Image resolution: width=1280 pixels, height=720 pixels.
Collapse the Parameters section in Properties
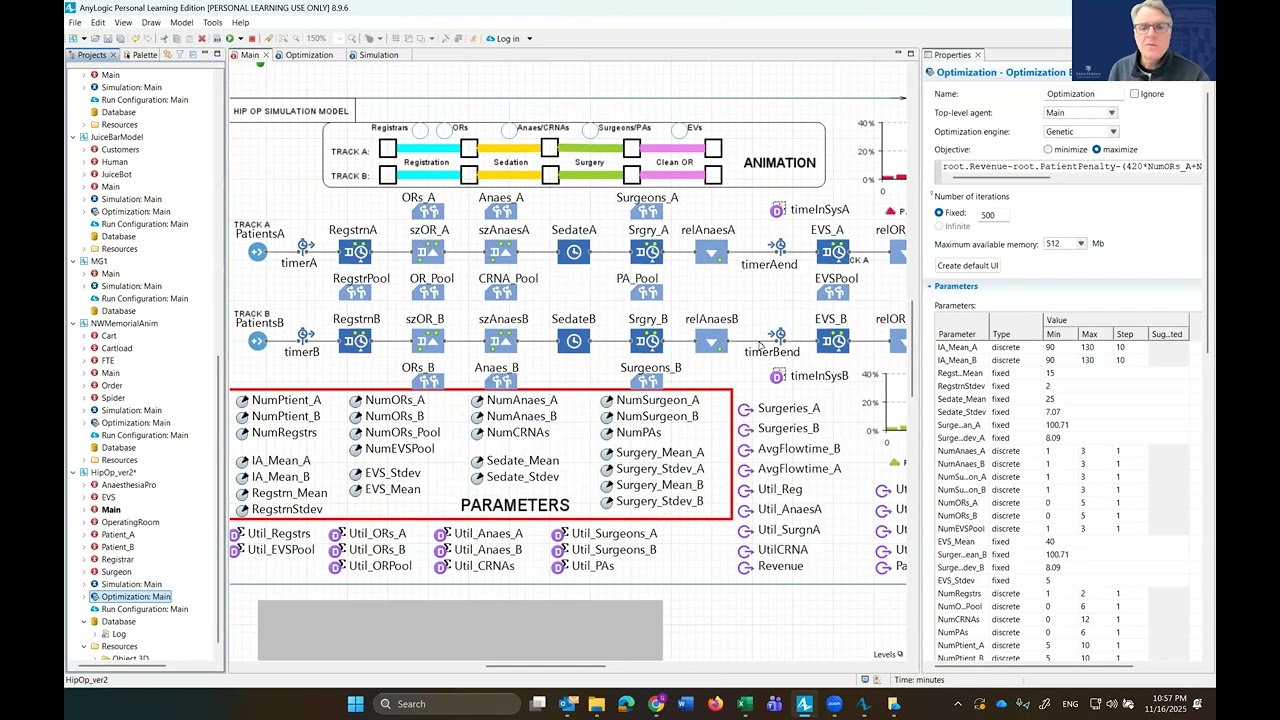(x=930, y=286)
